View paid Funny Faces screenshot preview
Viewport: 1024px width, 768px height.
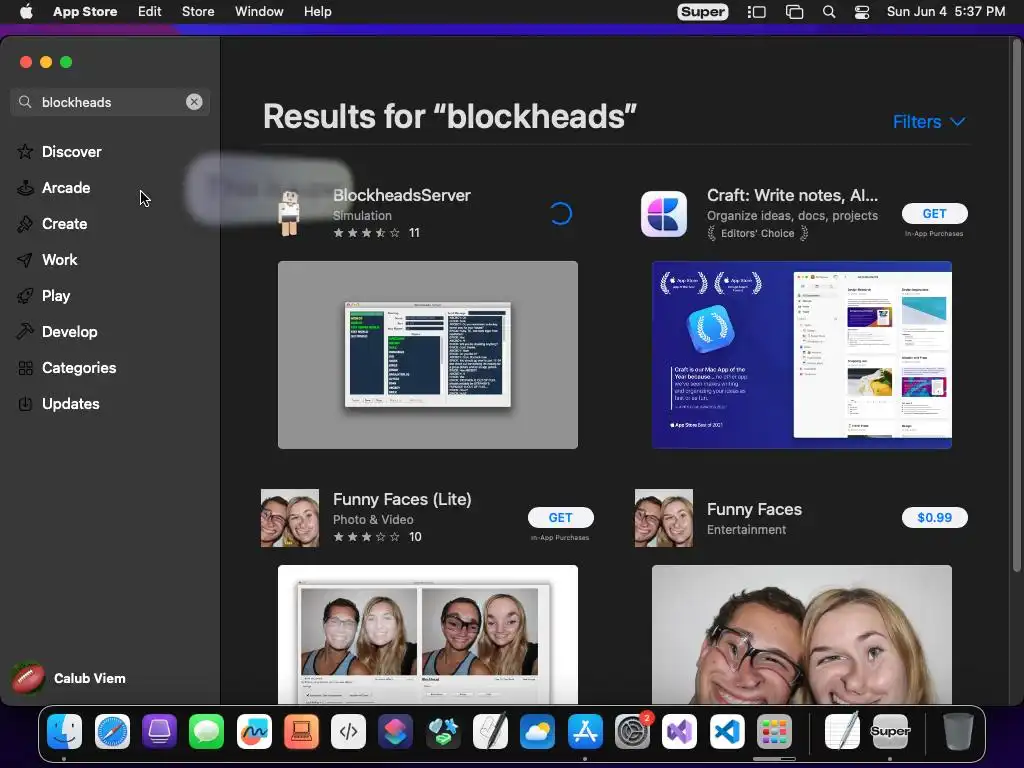(x=801, y=634)
